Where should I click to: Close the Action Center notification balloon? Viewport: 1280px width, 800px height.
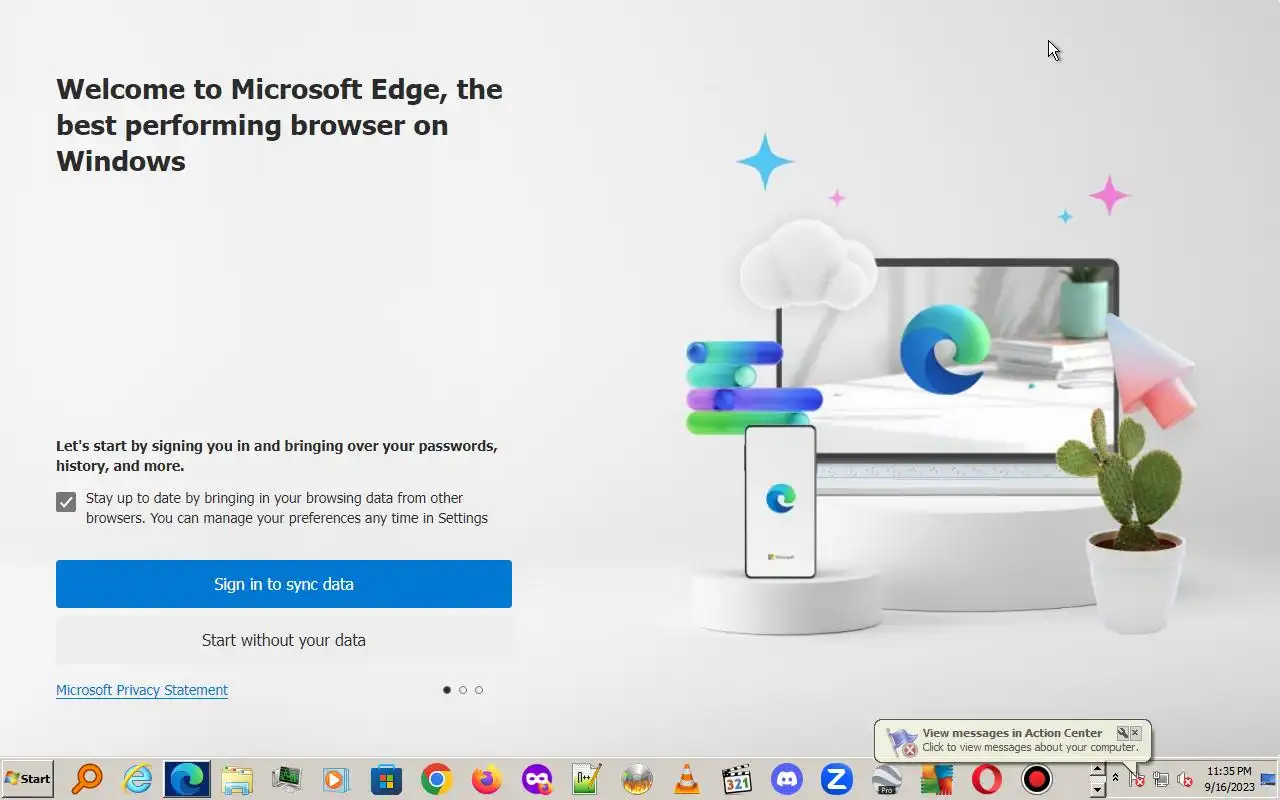1135,733
